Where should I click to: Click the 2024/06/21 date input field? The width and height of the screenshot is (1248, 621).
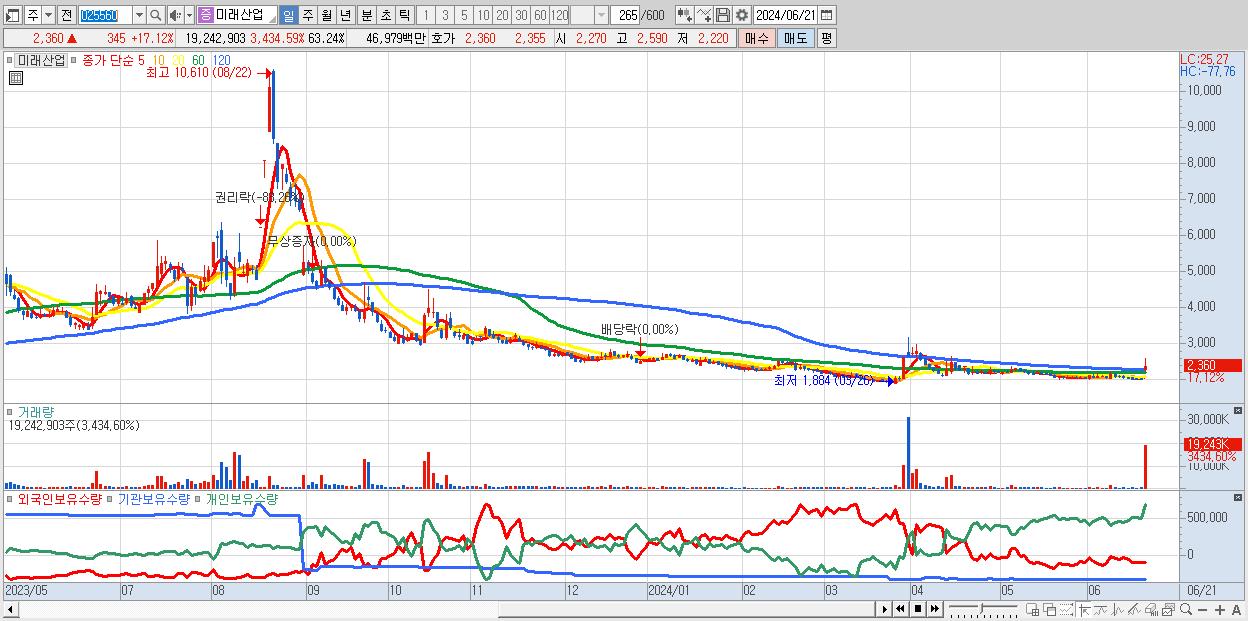[x=785, y=15]
